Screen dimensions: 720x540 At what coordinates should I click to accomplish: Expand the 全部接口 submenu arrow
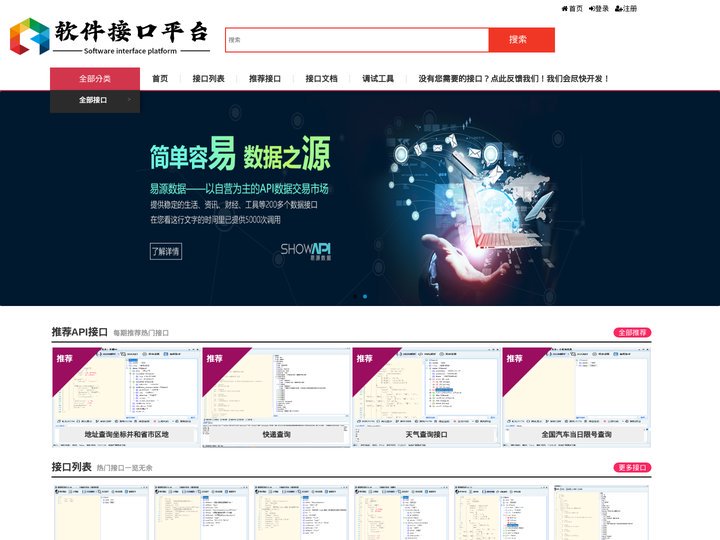(x=129, y=99)
